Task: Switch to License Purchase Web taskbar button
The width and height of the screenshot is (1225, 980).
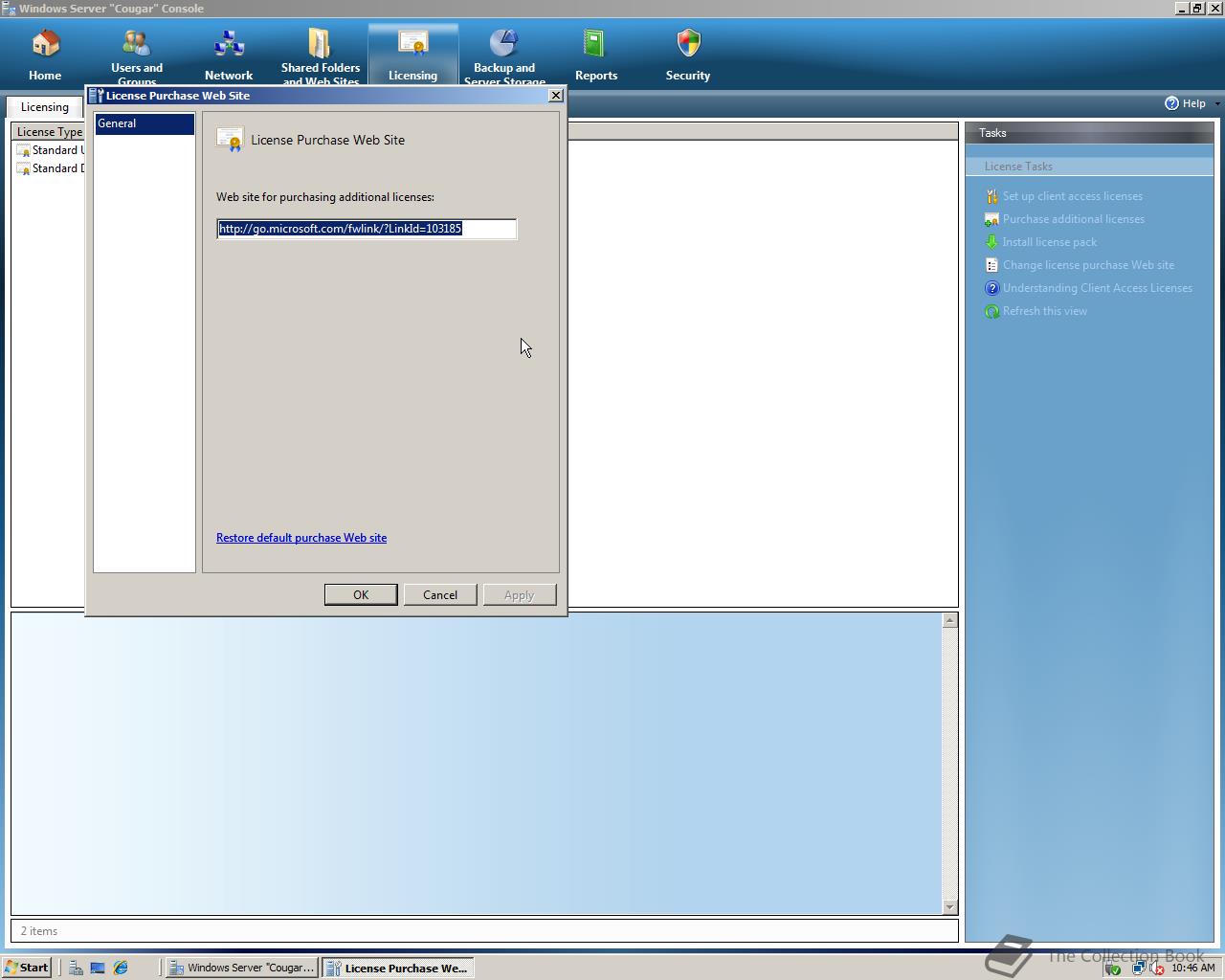Action: click(x=397, y=968)
